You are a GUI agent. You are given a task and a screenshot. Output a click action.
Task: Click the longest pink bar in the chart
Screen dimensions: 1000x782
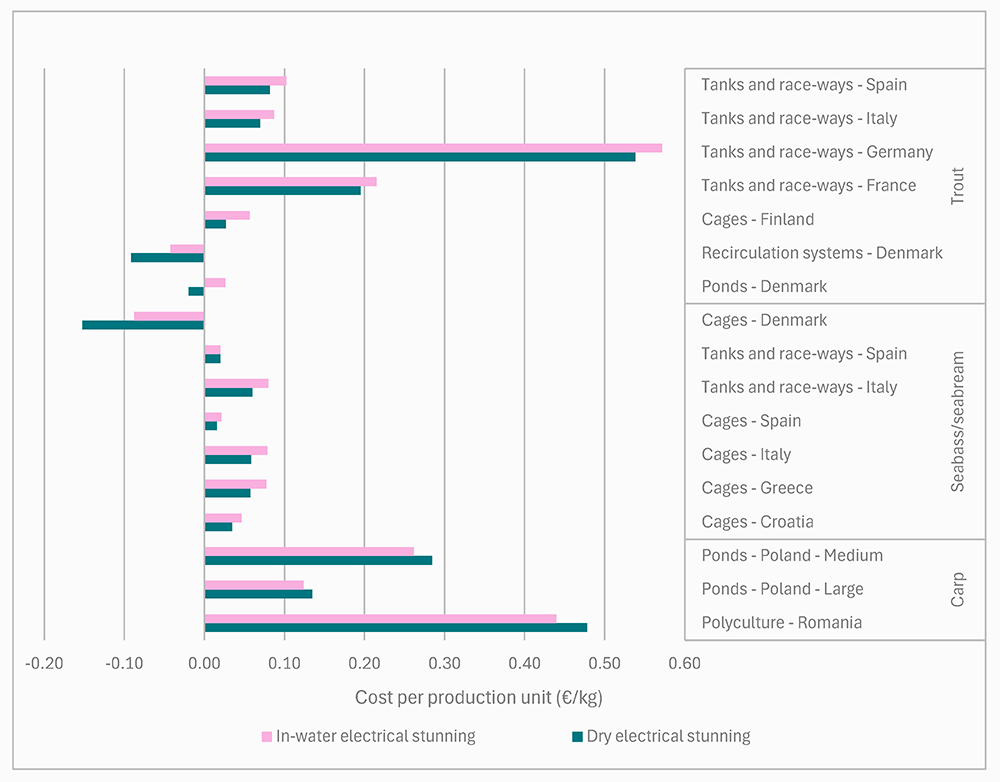433,148
